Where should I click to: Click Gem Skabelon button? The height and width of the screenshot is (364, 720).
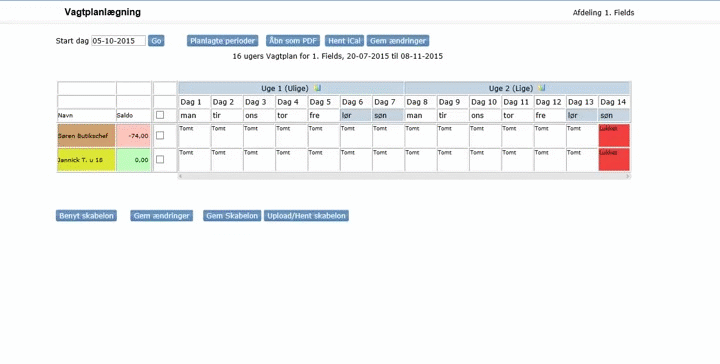click(232, 216)
